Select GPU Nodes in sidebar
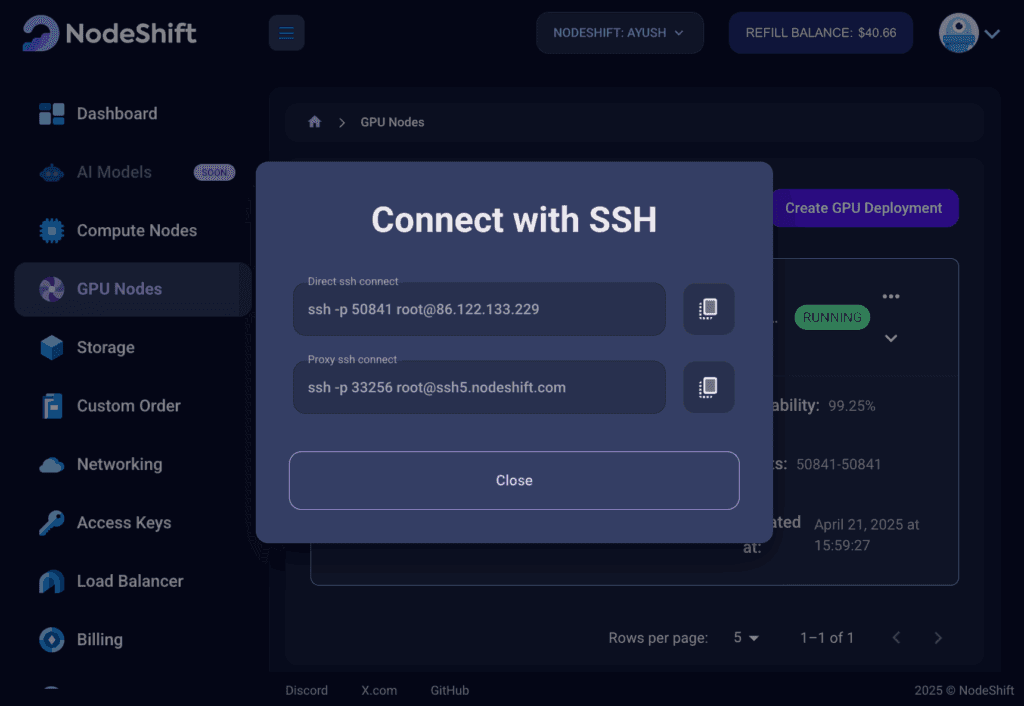Viewport: 1024px width, 706px height. pos(133,289)
